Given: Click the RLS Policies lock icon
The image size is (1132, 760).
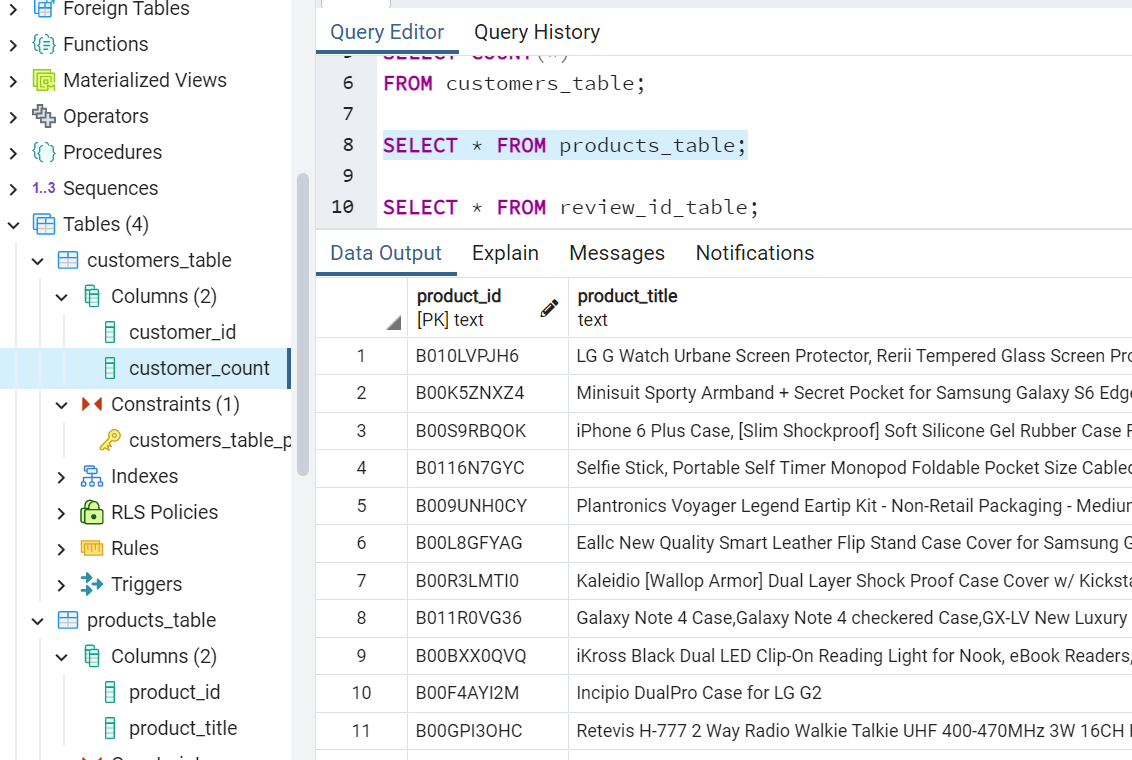Looking at the screenshot, I should (x=92, y=512).
